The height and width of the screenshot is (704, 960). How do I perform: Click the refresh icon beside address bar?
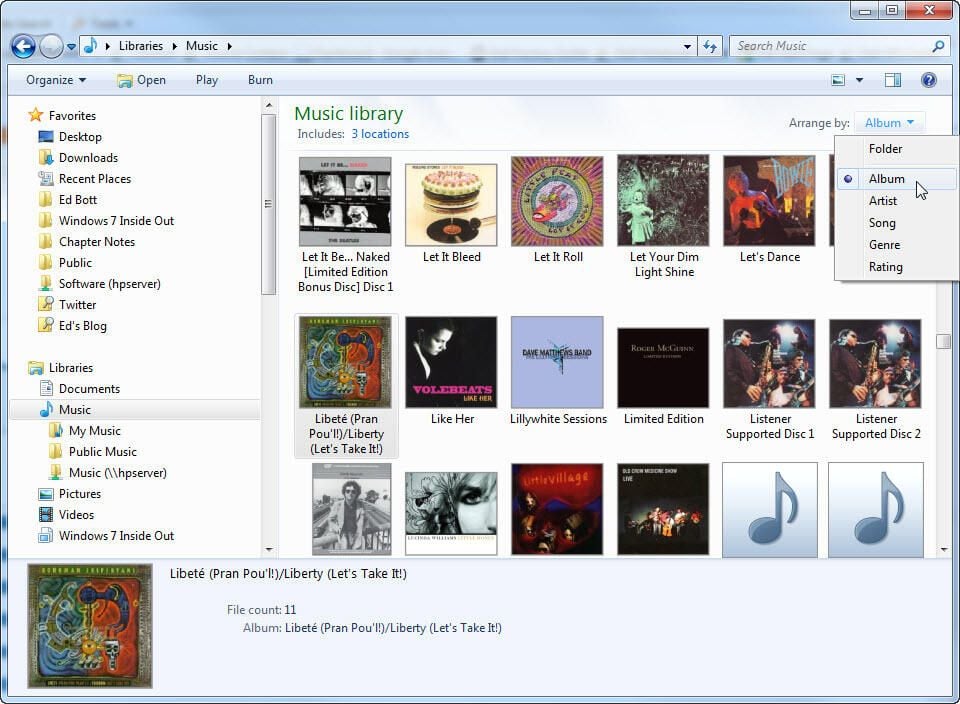tap(710, 47)
